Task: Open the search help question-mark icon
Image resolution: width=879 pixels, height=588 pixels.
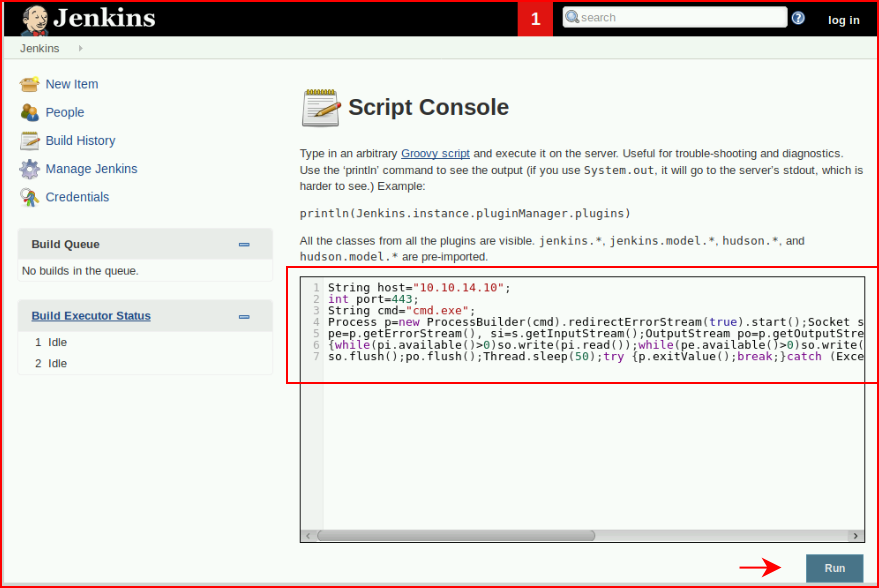Action: click(798, 18)
